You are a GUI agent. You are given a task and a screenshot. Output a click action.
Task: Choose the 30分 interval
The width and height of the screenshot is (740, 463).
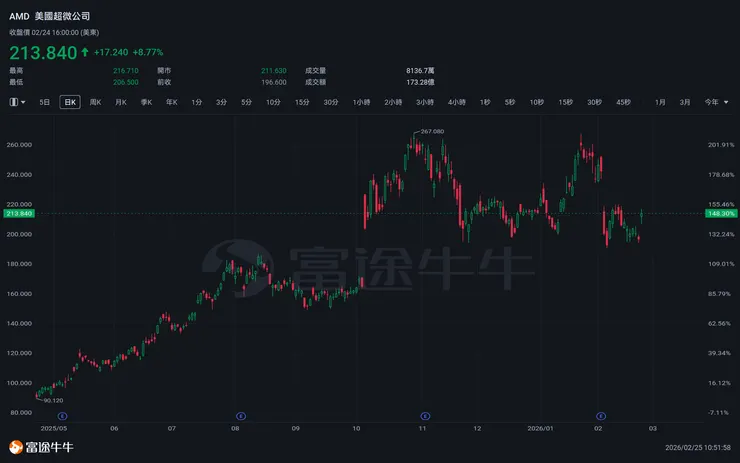331,102
